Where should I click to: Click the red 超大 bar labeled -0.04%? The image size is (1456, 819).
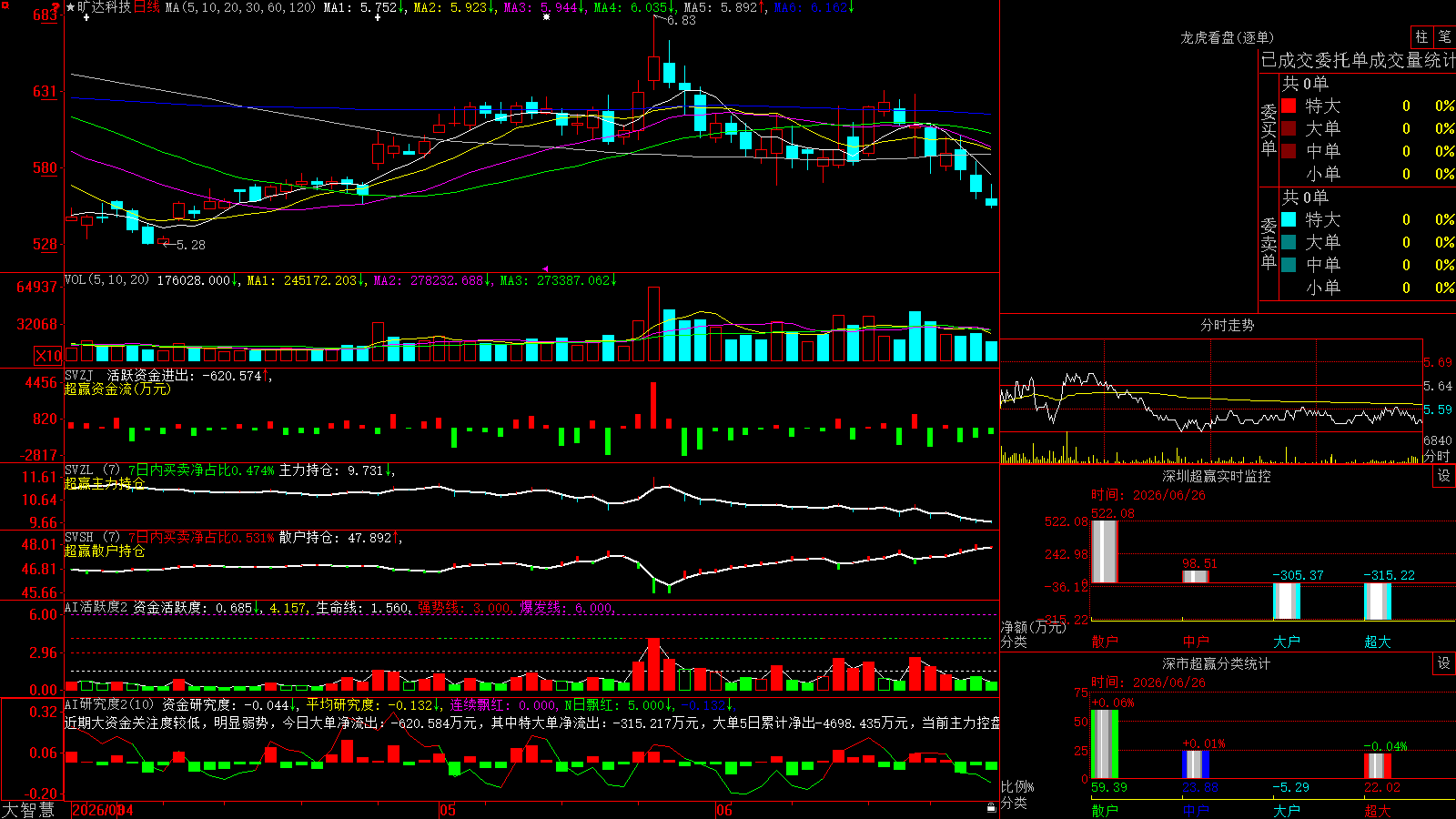point(1378,766)
